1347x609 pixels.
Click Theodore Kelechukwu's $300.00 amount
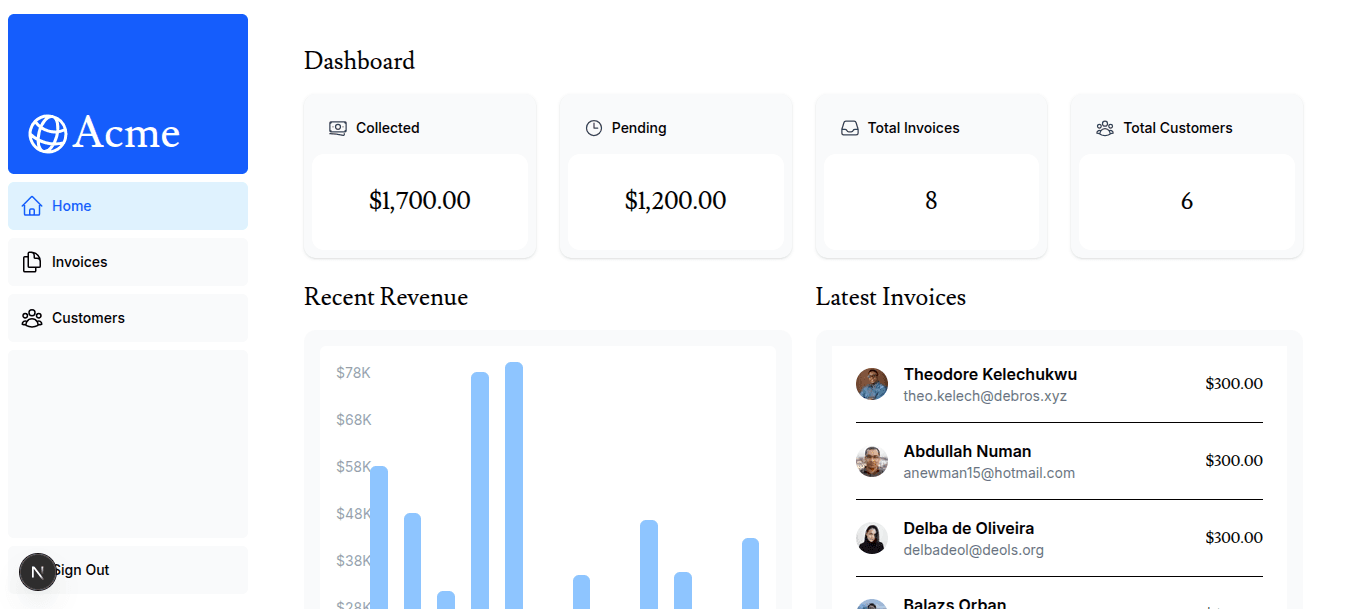coord(1234,384)
